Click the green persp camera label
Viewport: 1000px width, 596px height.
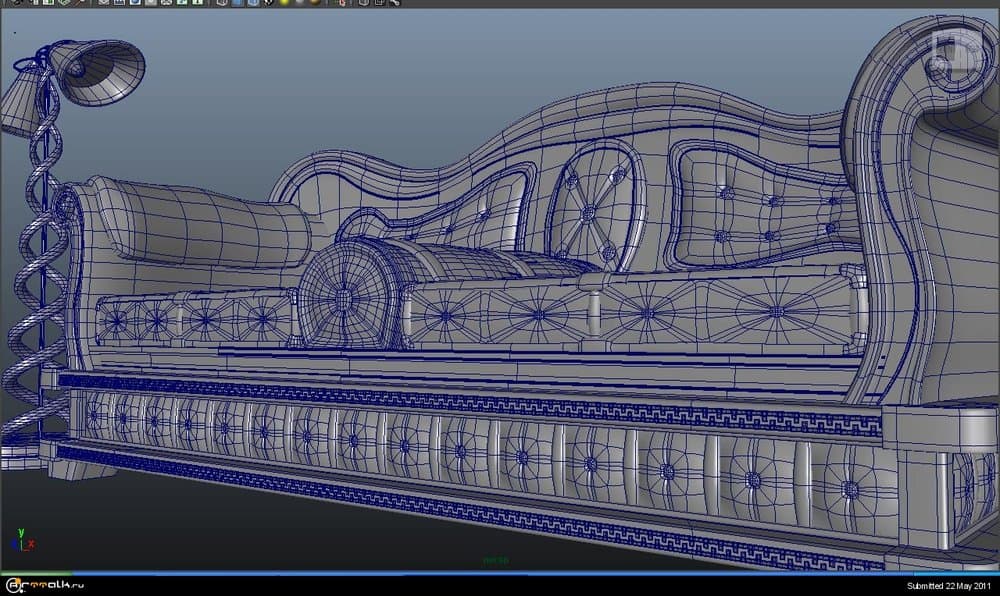(x=495, y=560)
